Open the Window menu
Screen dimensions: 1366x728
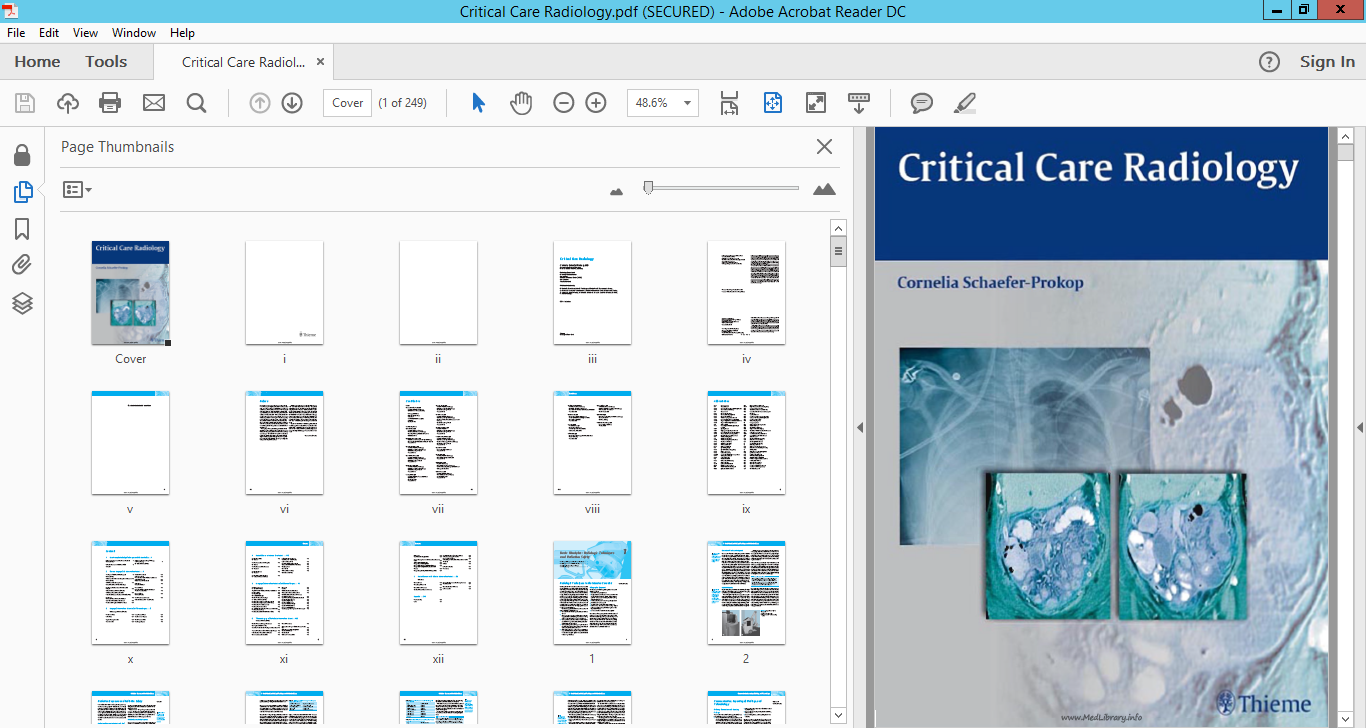coord(134,33)
